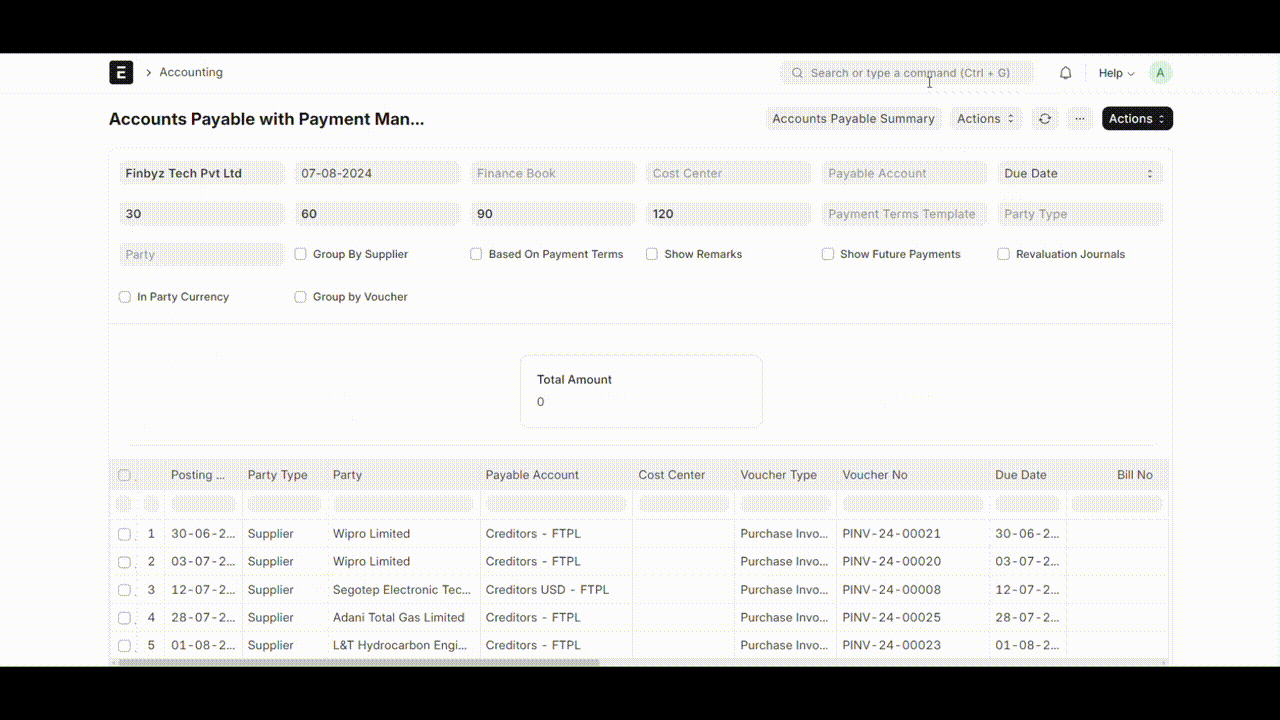Select row 4 Adani Total Gas checkbox

point(124,618)
